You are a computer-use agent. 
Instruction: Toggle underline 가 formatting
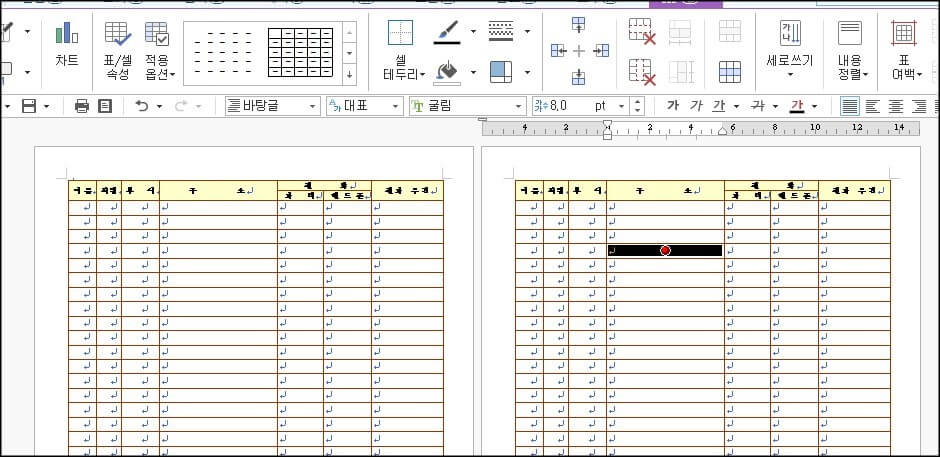[719, 106]
